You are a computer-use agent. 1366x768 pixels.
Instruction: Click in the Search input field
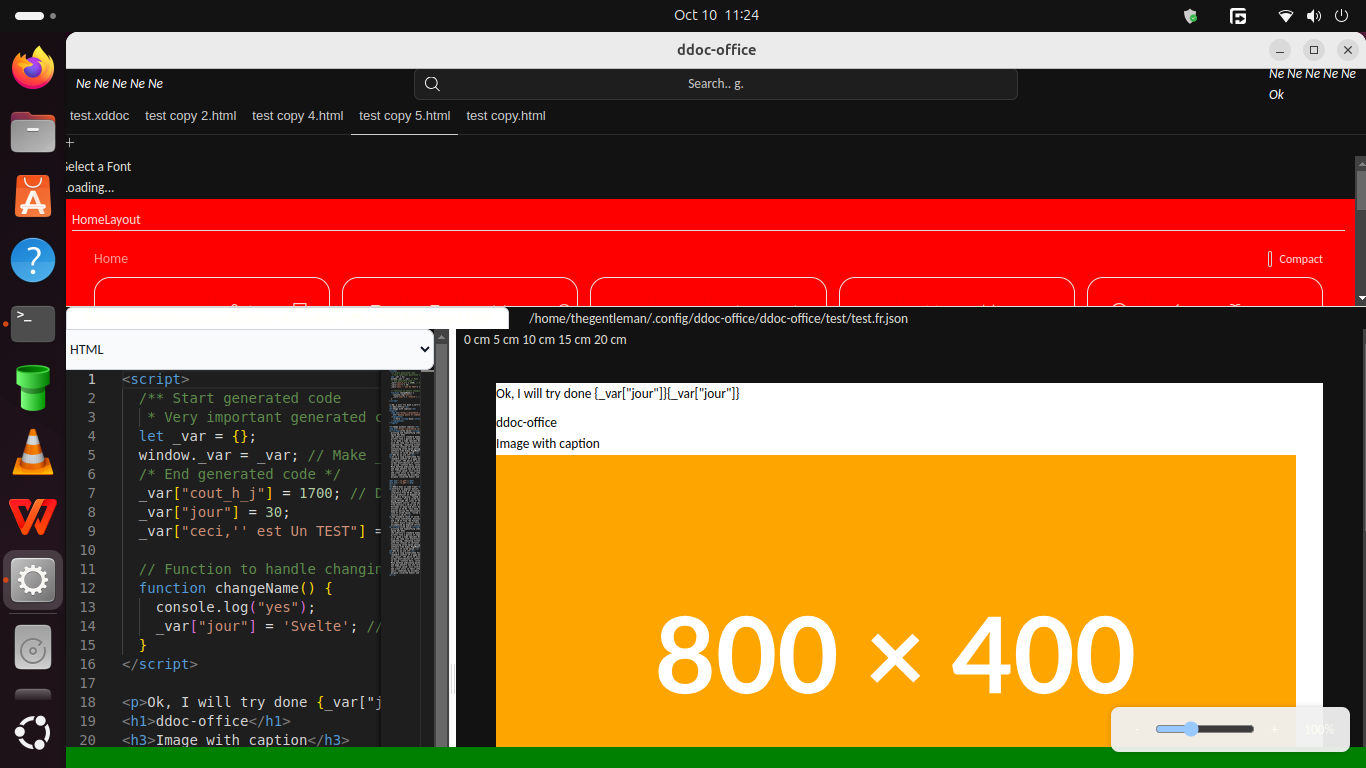click(715, 84)
